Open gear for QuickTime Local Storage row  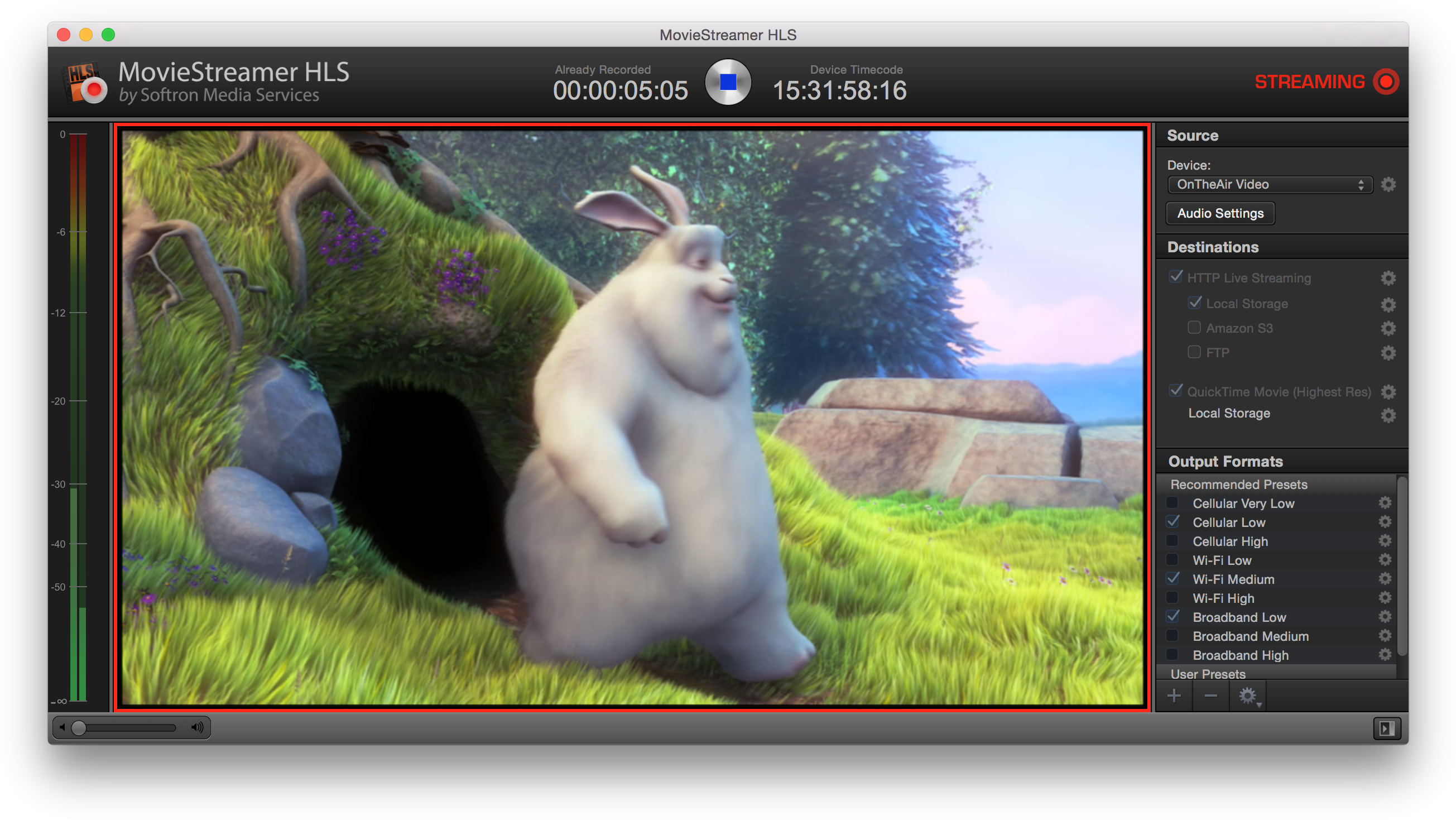pyautogui.click(x=1388, y=415)
